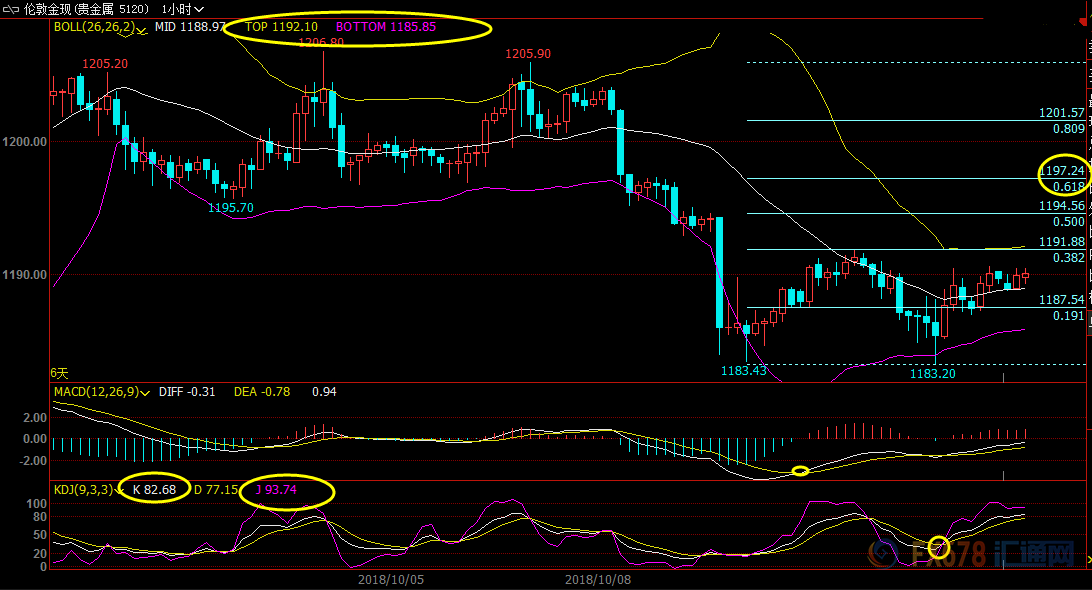Click the 1187.54 Fibonacci 0.191 level label

[x=1062, y=300]
